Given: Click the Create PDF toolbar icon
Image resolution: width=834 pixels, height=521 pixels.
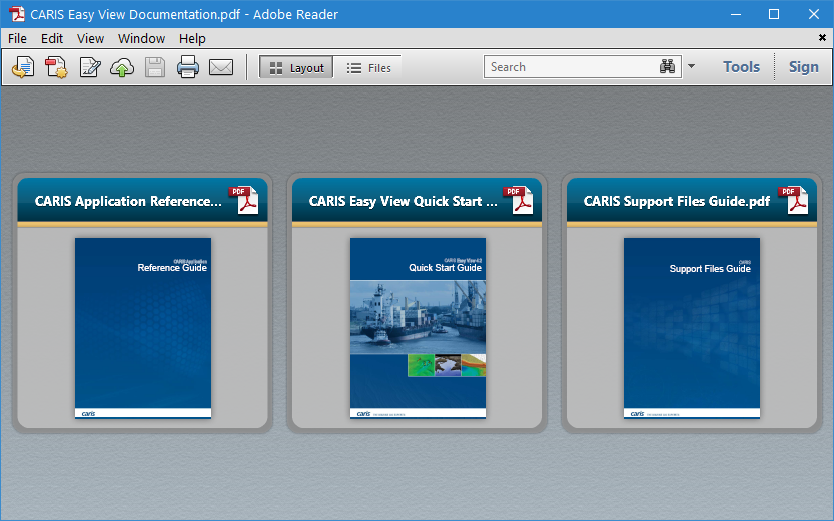Looking at the screenshot, I should point(56,67).
